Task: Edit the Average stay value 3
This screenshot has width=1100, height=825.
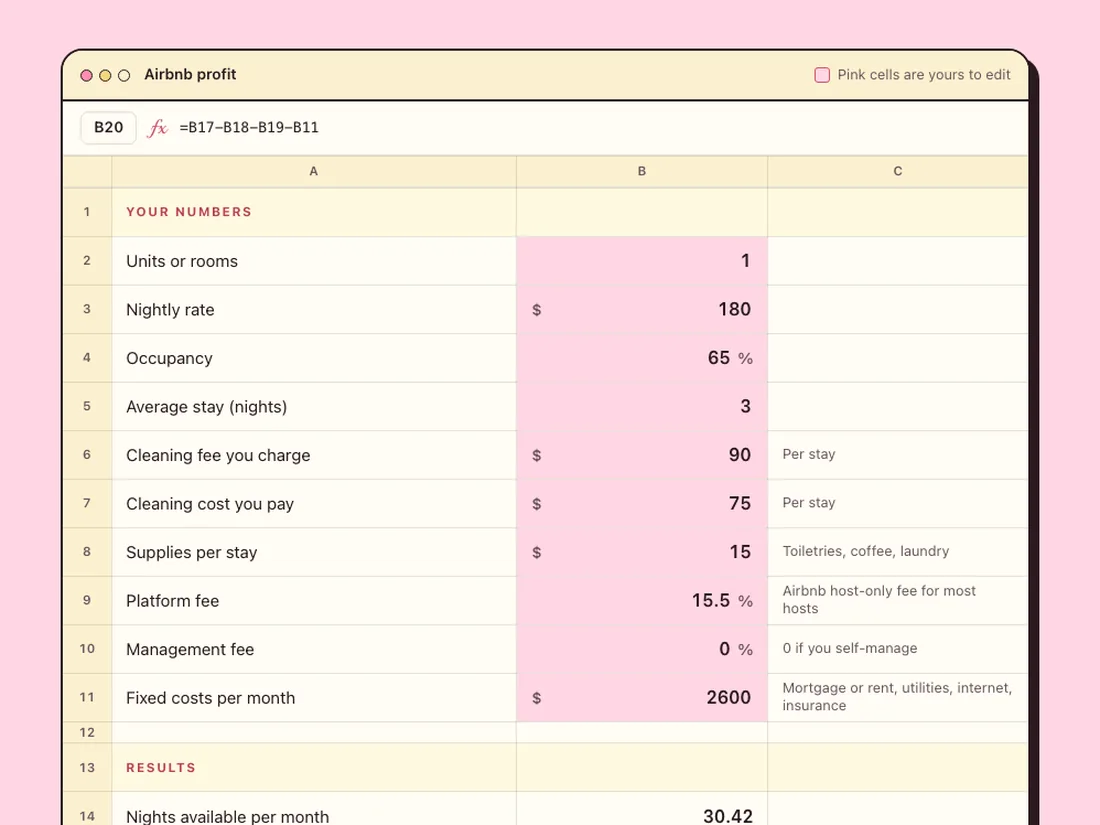Action: coord(642,406)
